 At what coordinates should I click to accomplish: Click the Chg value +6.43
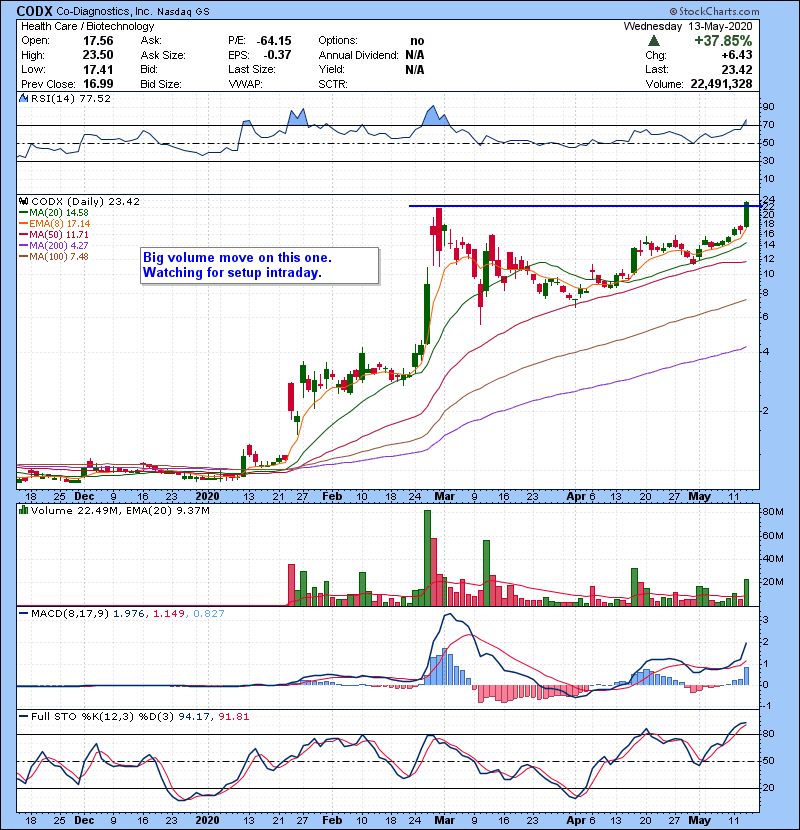(737, 55)
